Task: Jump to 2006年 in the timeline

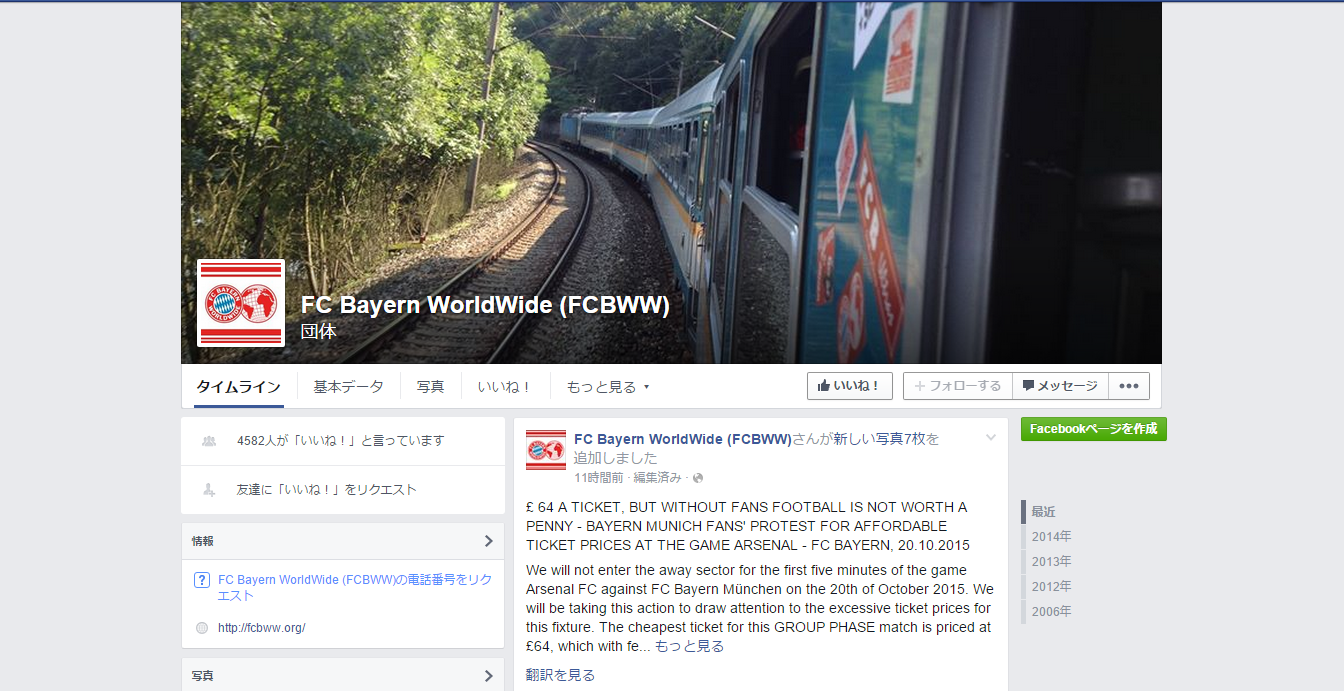Action: [x=1051, y=612]
